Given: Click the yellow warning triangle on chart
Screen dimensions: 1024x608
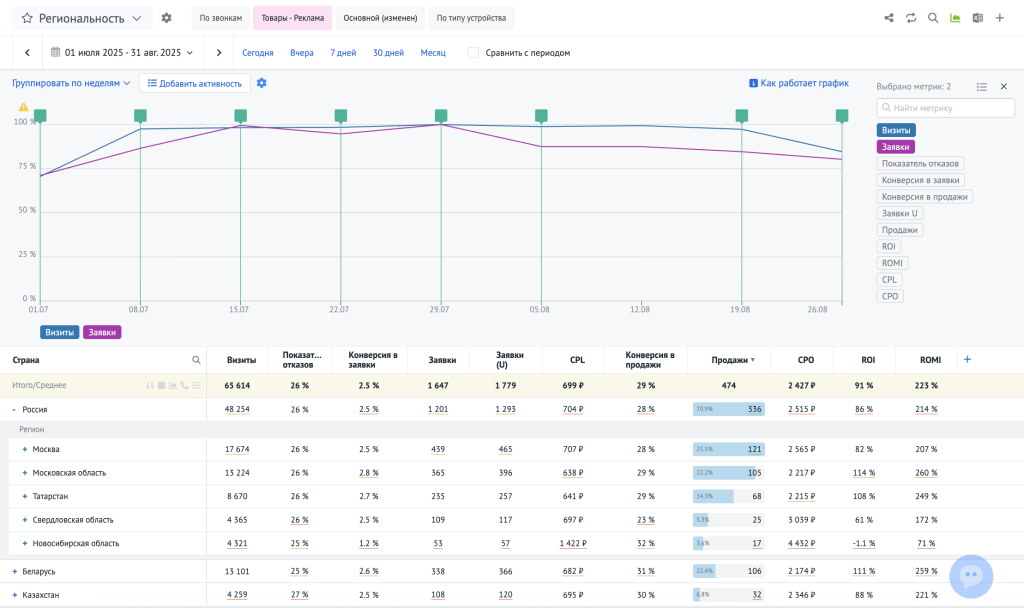Looking at the screenshot, I should pos(24,106).
